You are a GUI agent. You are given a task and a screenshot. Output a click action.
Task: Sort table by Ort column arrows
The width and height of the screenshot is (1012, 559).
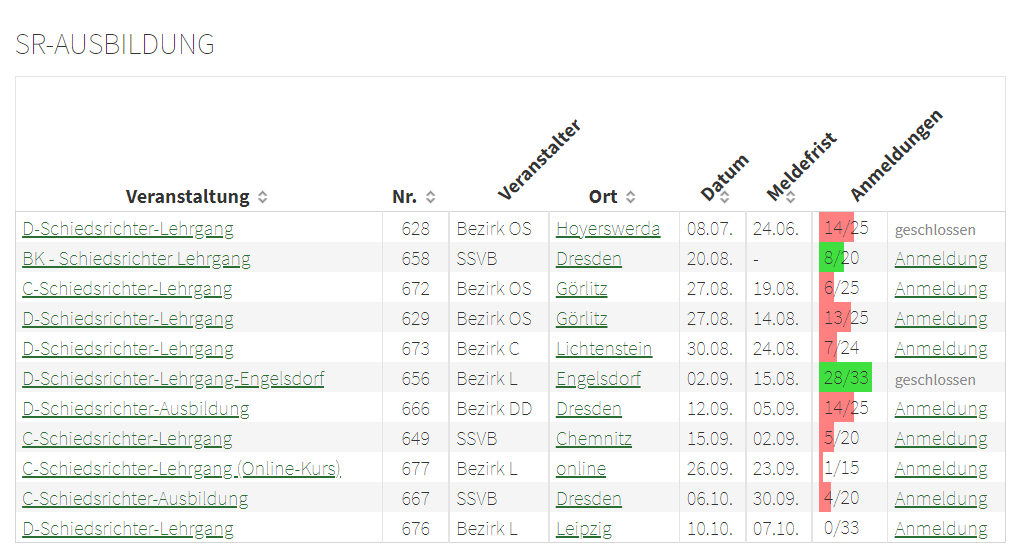click(x=631, y=198)
